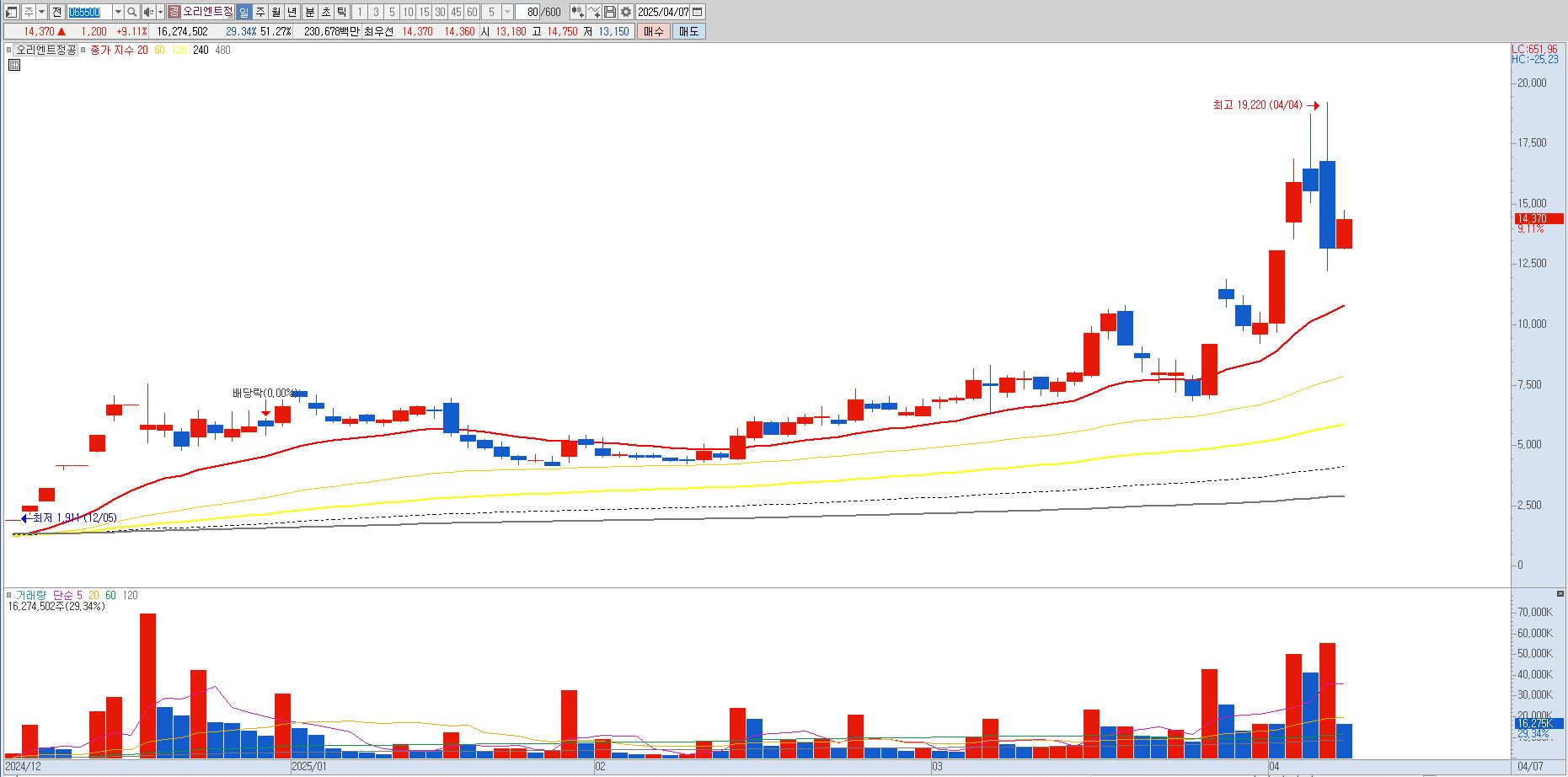This screenshot has height=777, width=1568.
Task: Switch to second 초 chart
Action: [325, 12]
